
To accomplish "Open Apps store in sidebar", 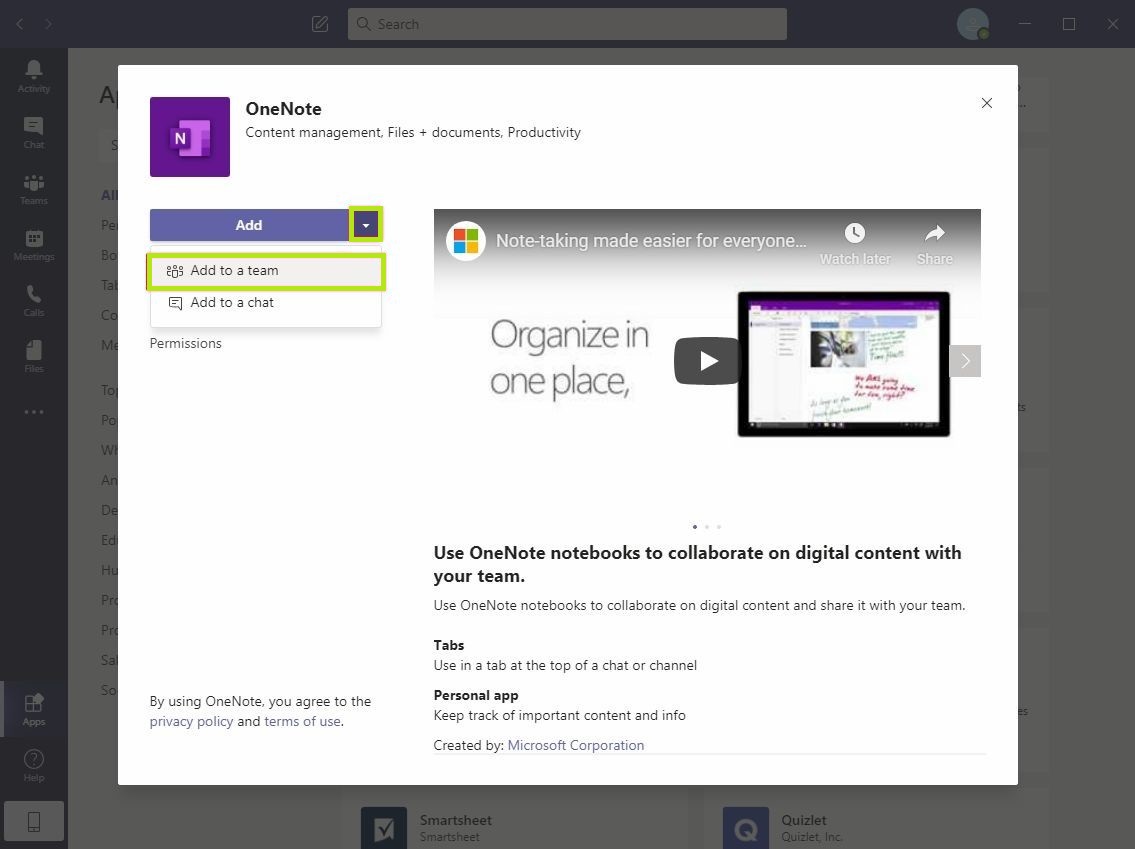I will pyautogui.click(x=33, y=709).
